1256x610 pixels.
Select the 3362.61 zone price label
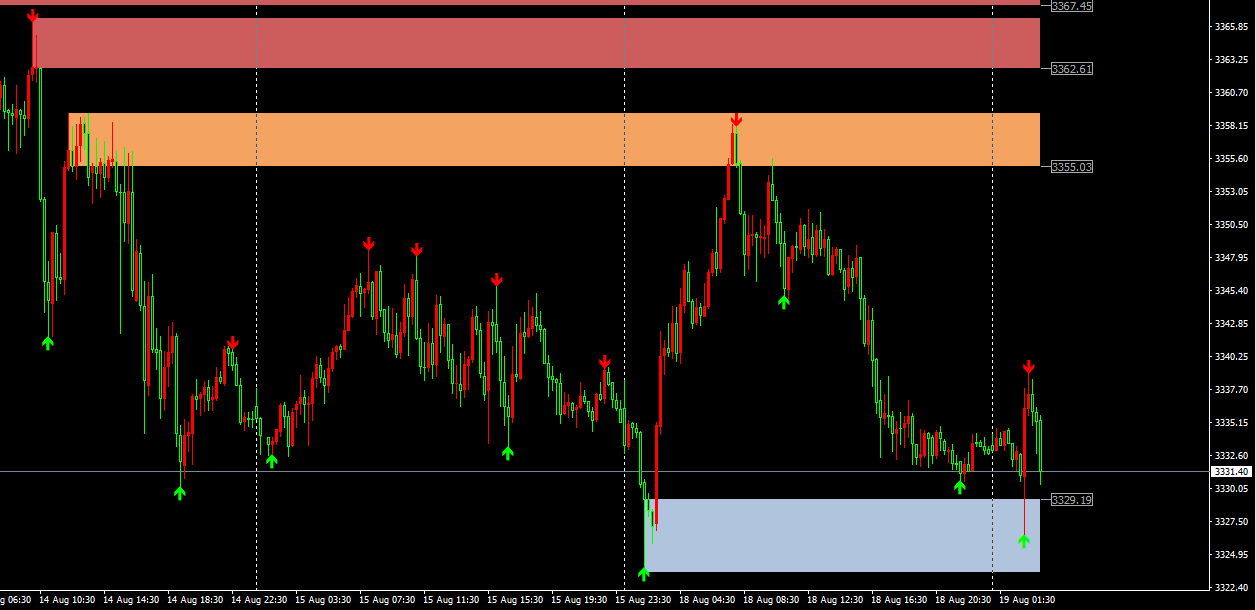(x=1071, y=69)
